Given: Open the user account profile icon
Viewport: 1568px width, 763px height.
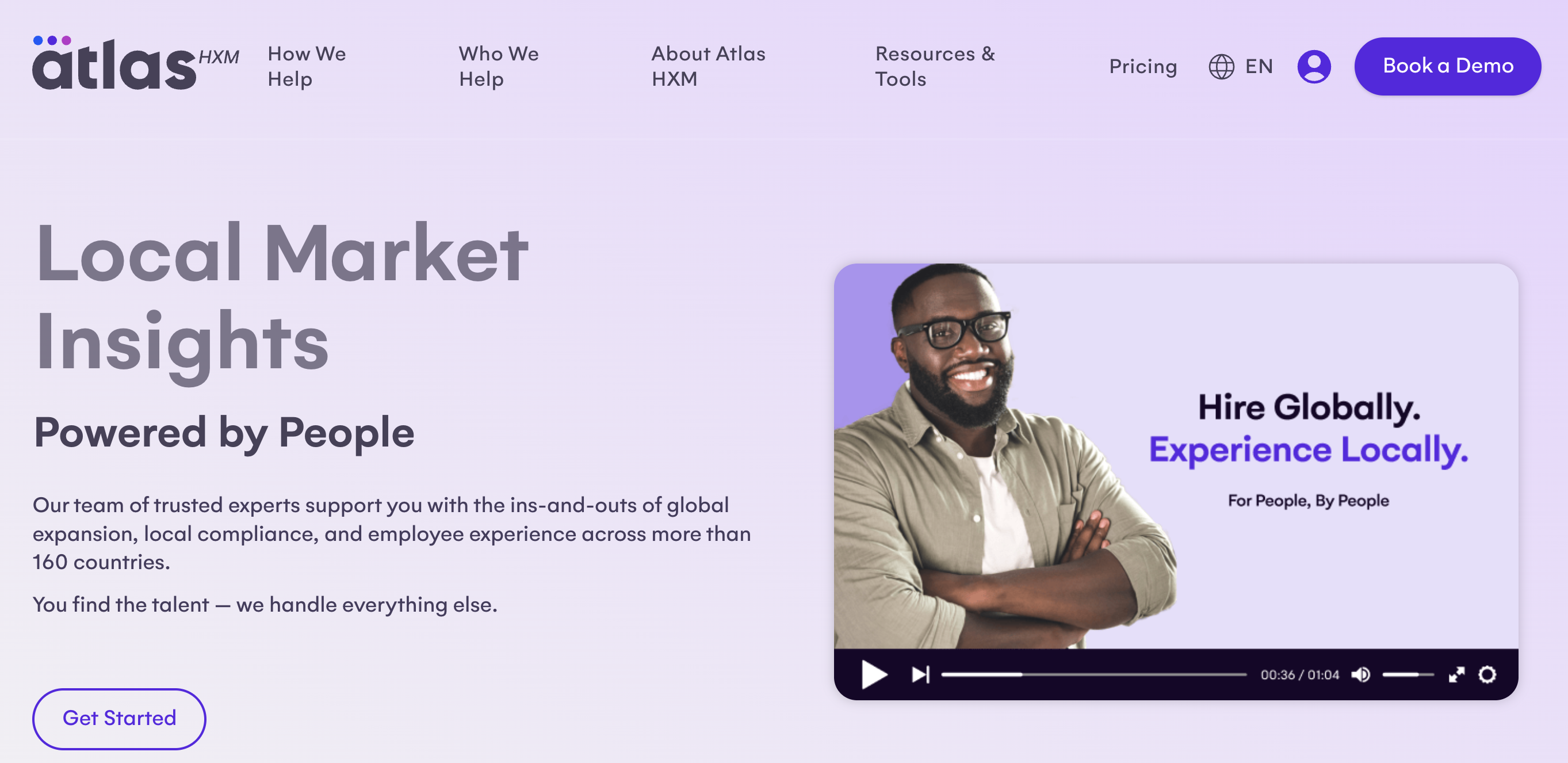Looking at the screenshot, I should [x=1314, y=66].
